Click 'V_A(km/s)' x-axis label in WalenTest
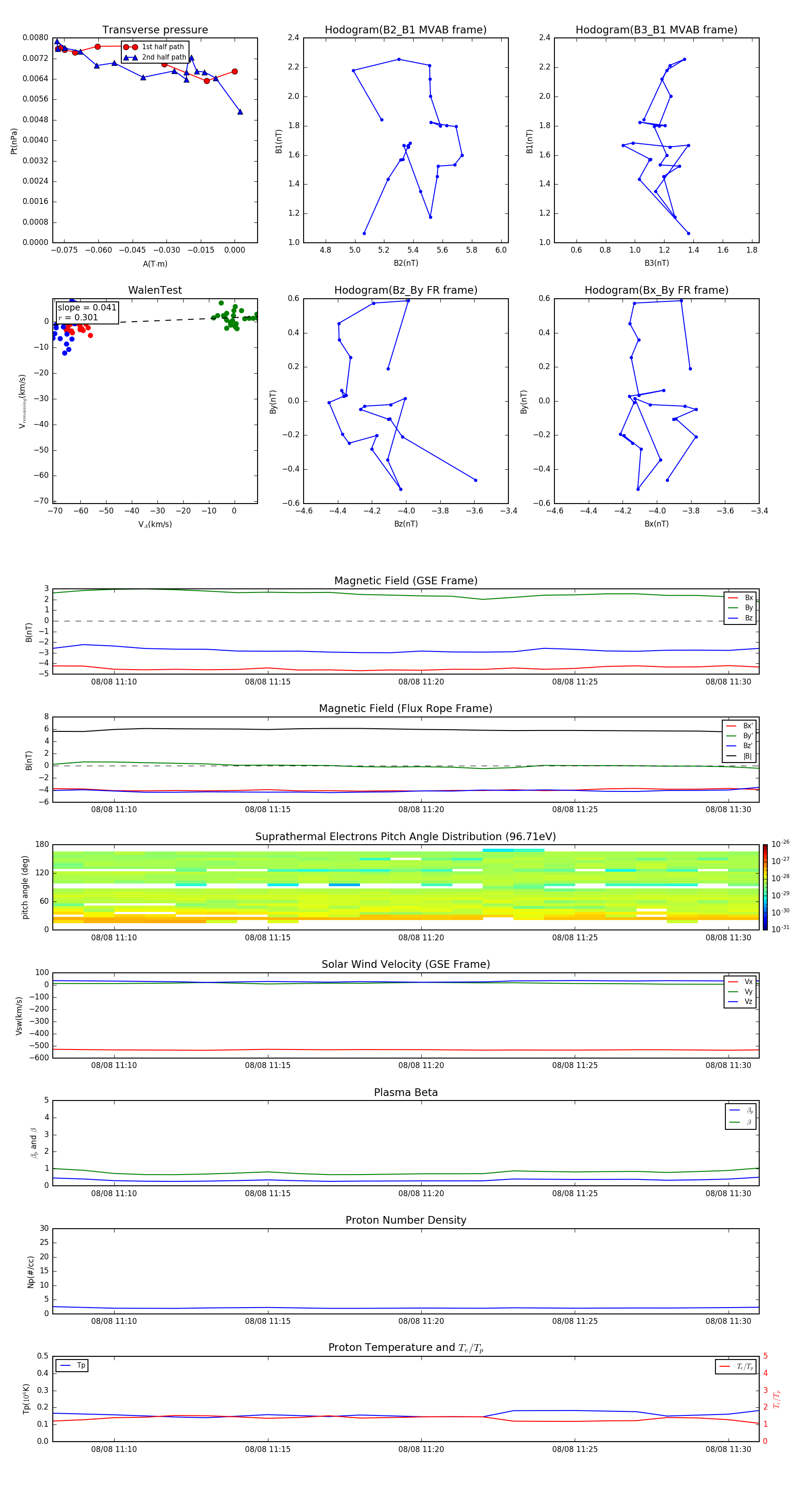 point(155,524)
